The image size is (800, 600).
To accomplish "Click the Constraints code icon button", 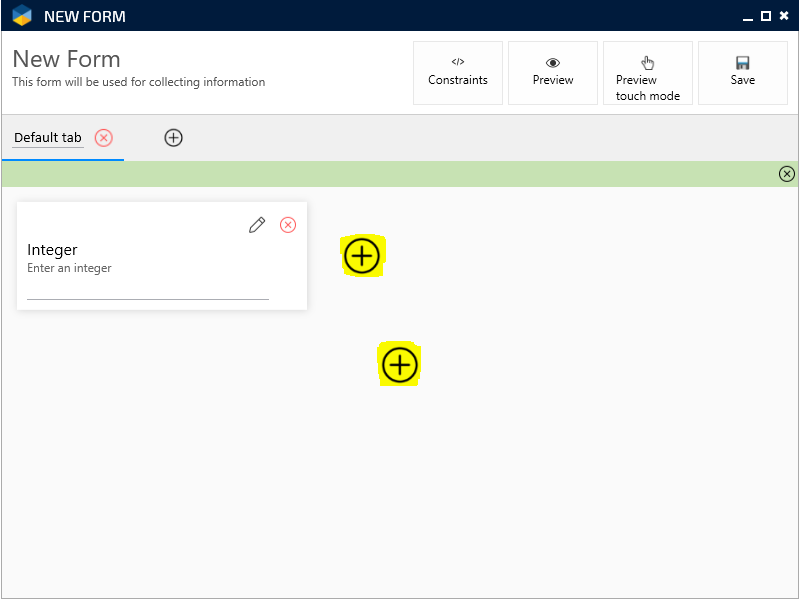I will pos(458,72).
